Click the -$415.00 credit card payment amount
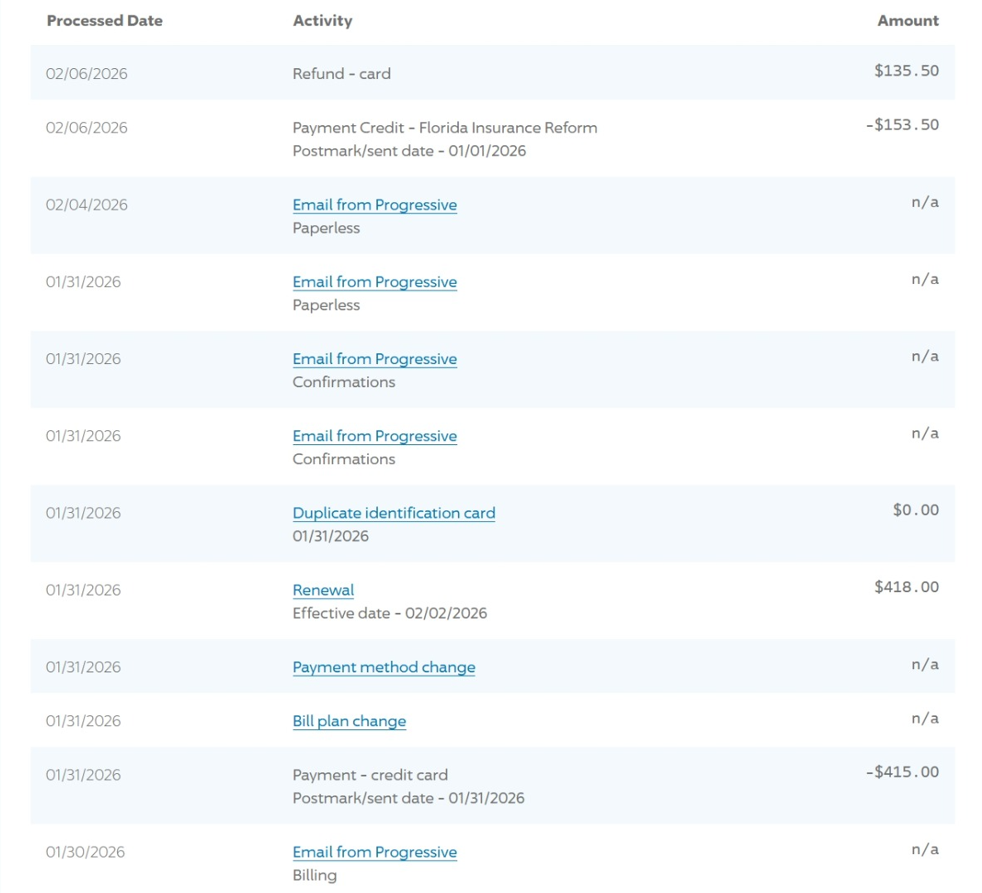The width and height of the screenshot is (982, 893). pos(902,772)
